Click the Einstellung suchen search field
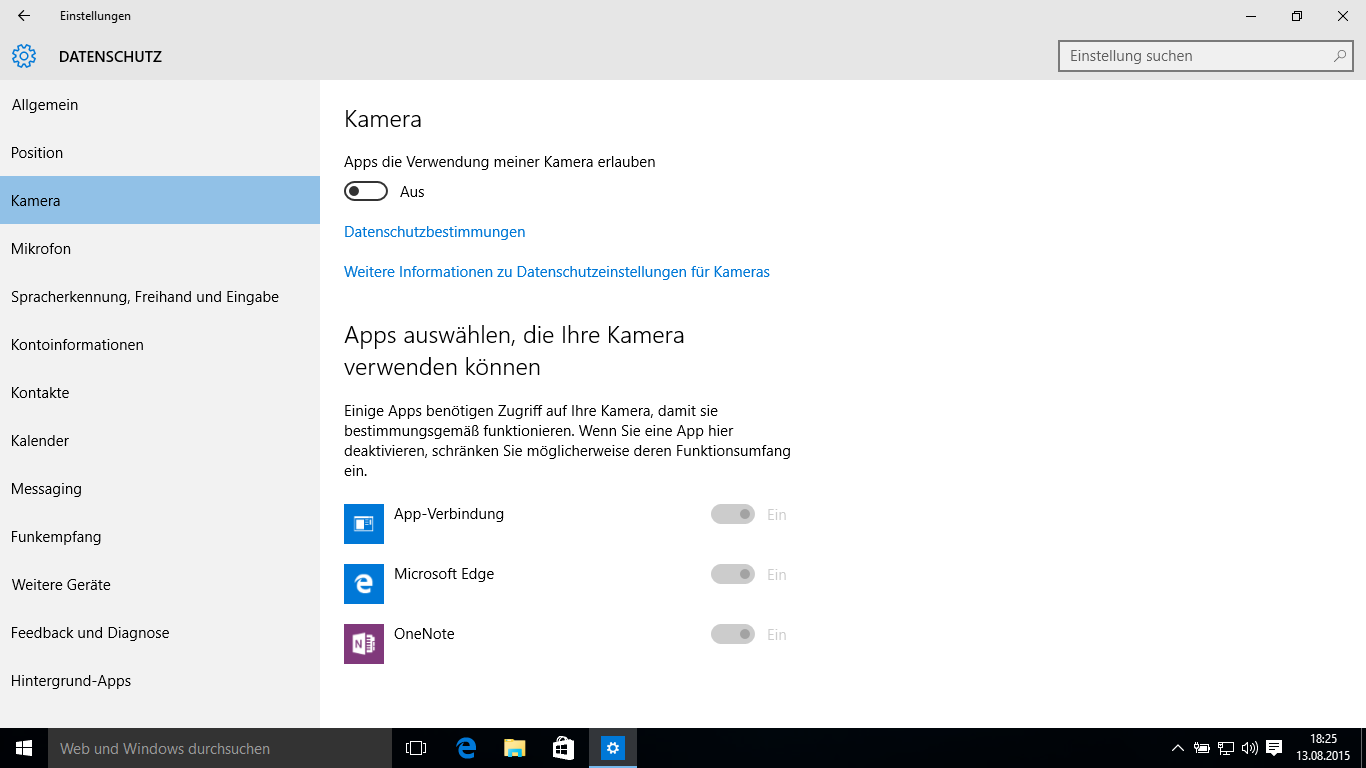Image resolution: width=1366 pixels, height=768 pixels. point(1195,56)
